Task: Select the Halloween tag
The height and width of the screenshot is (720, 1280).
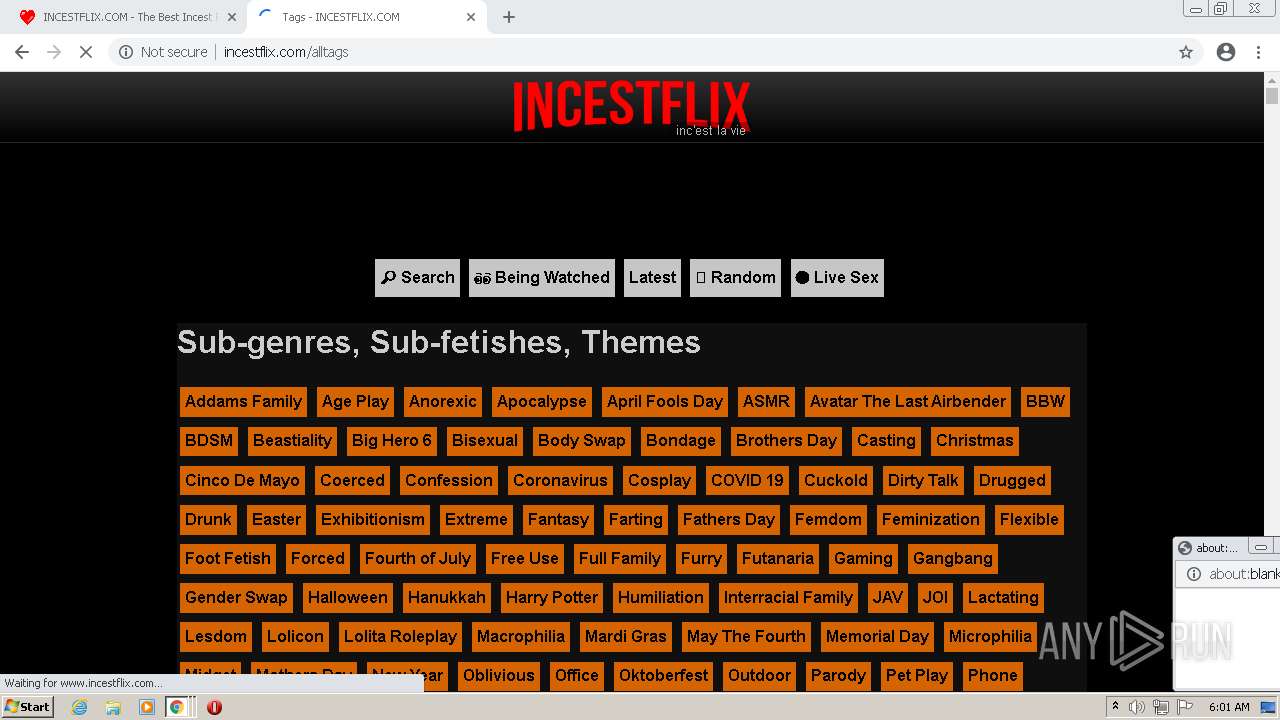Action: pos(347,598)
